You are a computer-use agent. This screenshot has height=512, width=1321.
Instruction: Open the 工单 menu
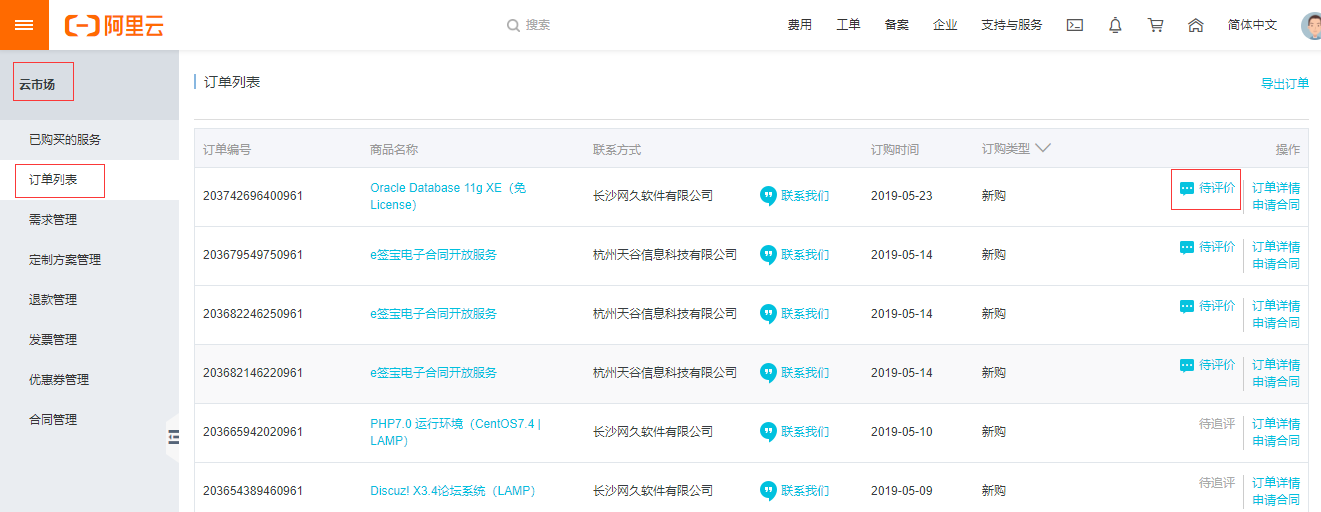[848, 25]
